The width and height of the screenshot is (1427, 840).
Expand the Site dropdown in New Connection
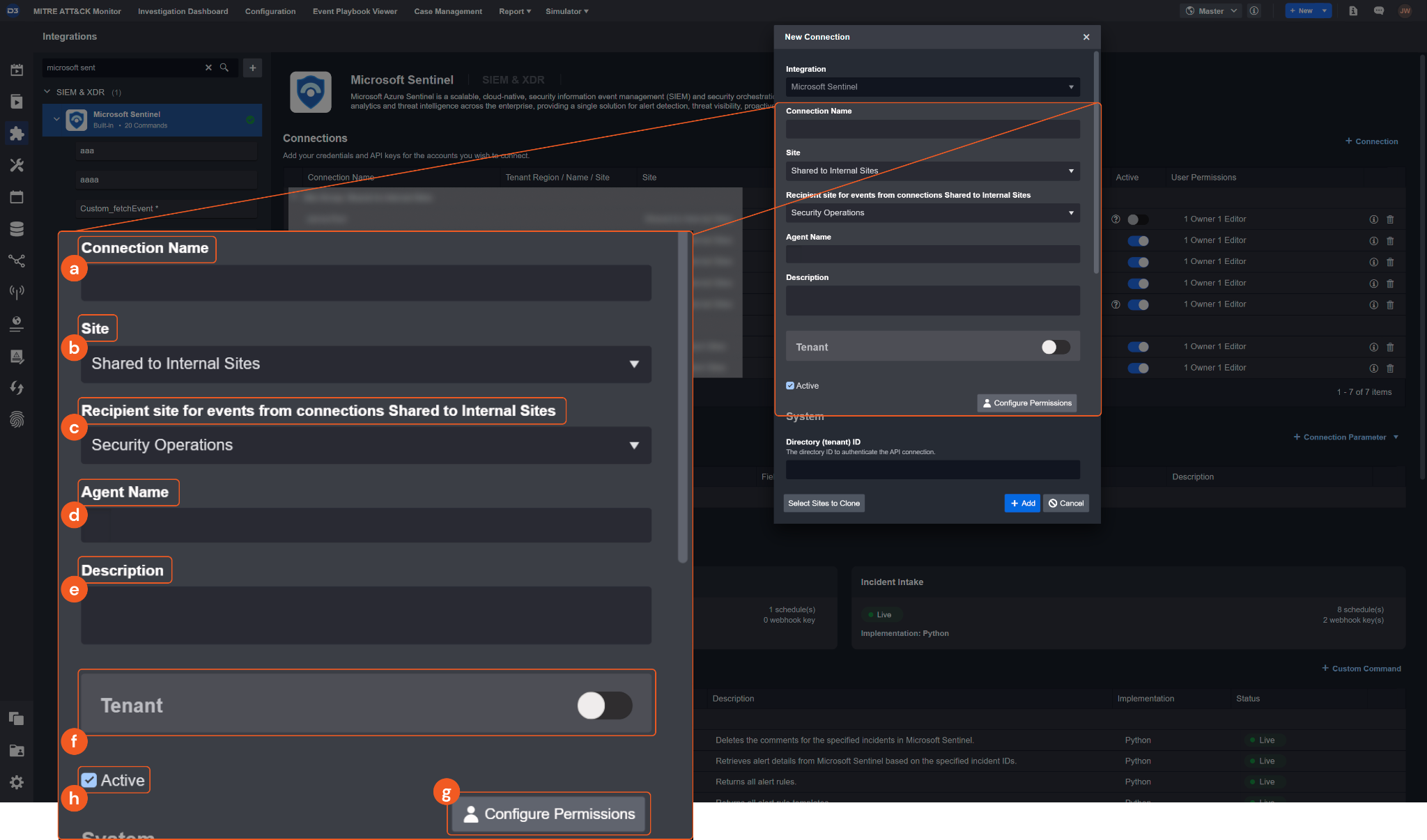pos(932,171)
